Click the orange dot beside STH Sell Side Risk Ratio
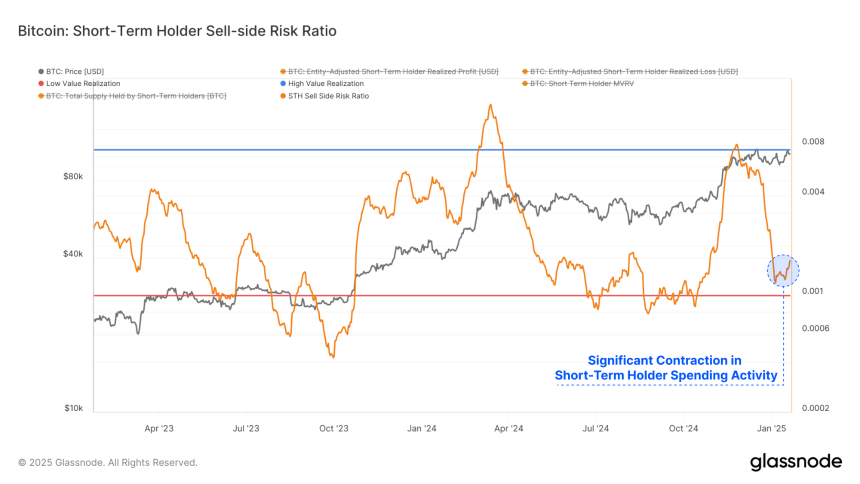Viewport: 860px width, 484px height. pos(283,95)
